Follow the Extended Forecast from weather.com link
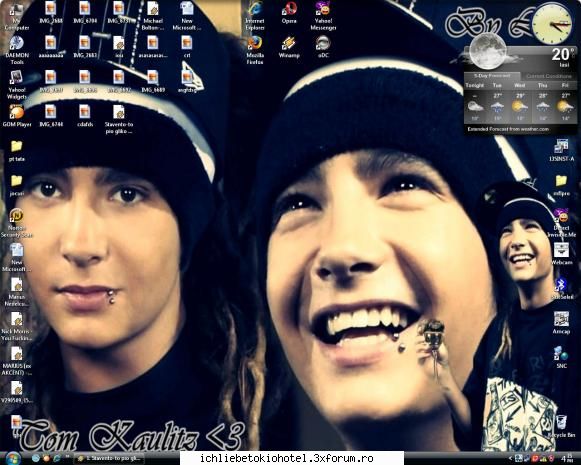The width and height of the screenshot is (581, 465). pyautogui.click(x=508, y=129)
